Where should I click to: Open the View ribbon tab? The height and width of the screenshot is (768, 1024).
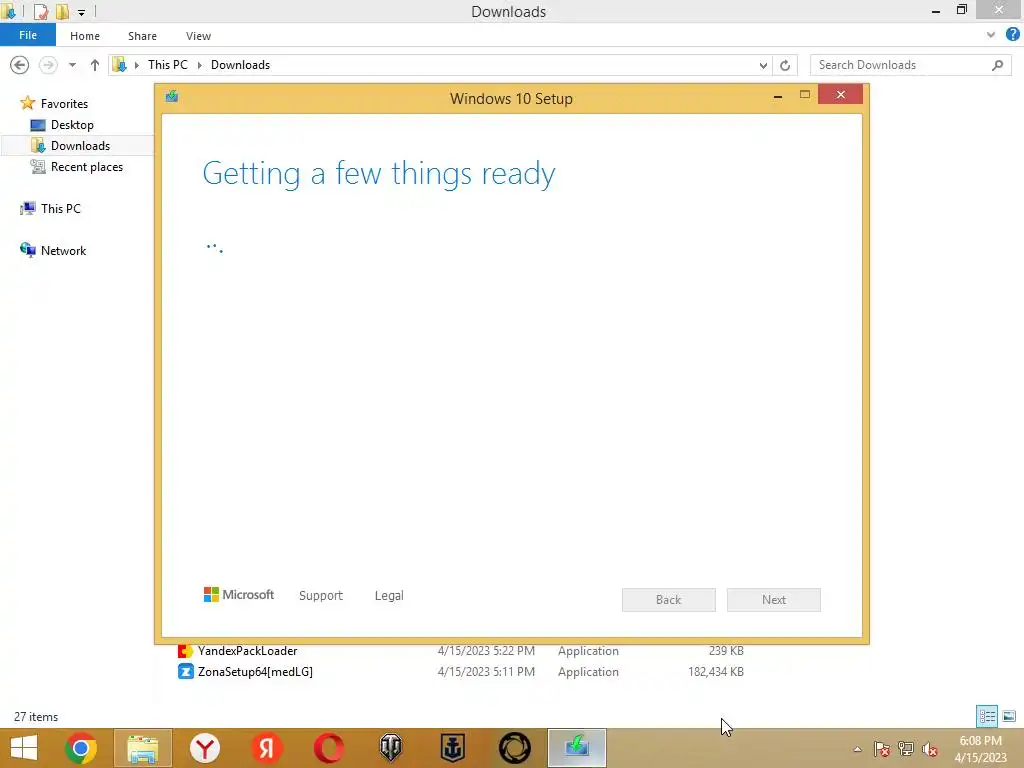coord(199,36)
